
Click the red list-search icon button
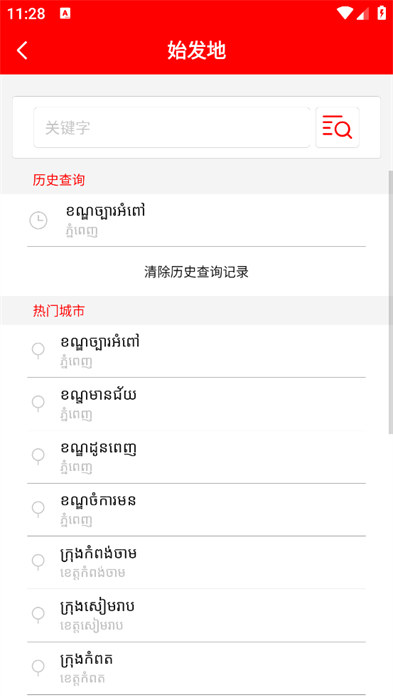point(337,127)
